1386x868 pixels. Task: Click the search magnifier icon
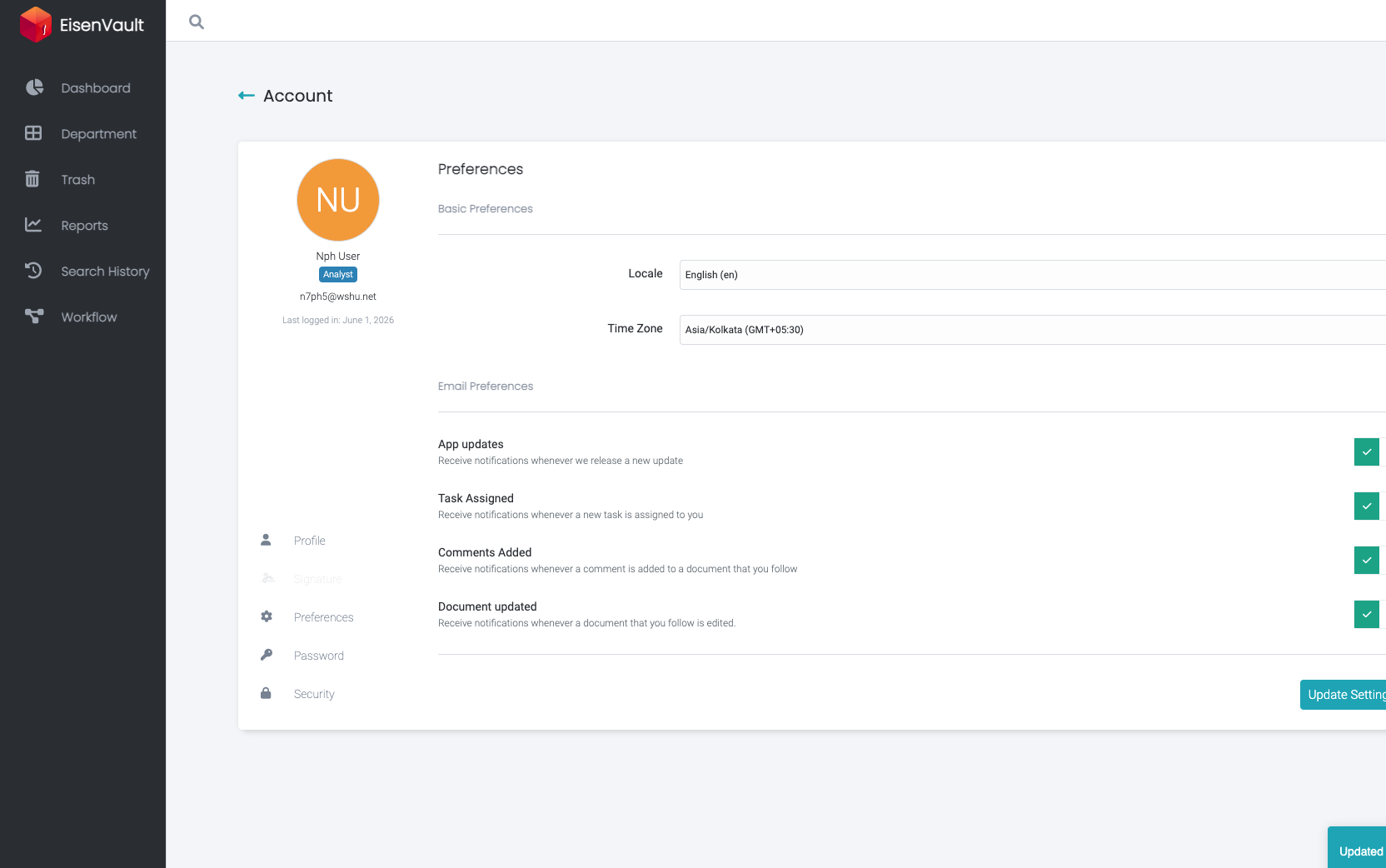coord(197,22)
